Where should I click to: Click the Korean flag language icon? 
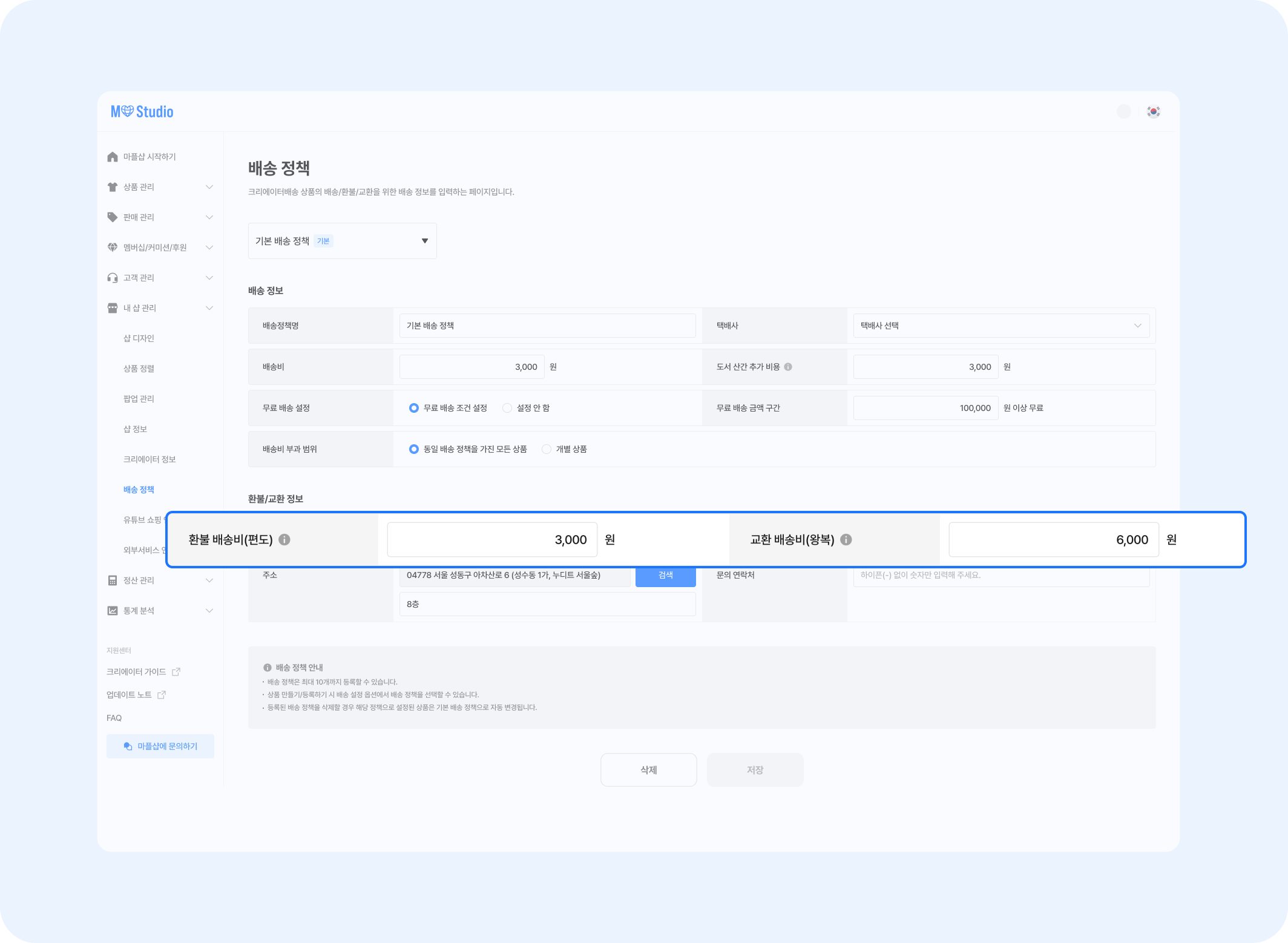[x=1154, y=111]
